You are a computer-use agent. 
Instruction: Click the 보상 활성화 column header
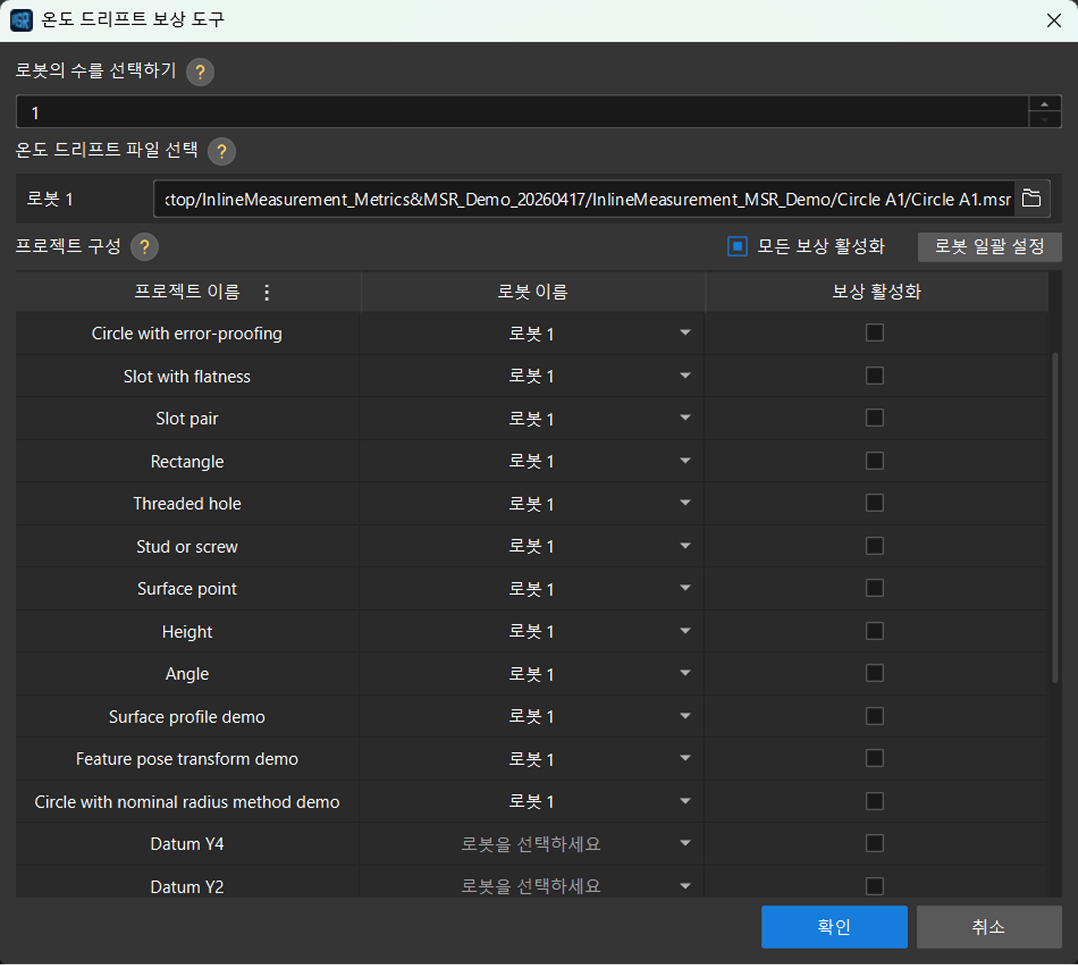(877, 292)
